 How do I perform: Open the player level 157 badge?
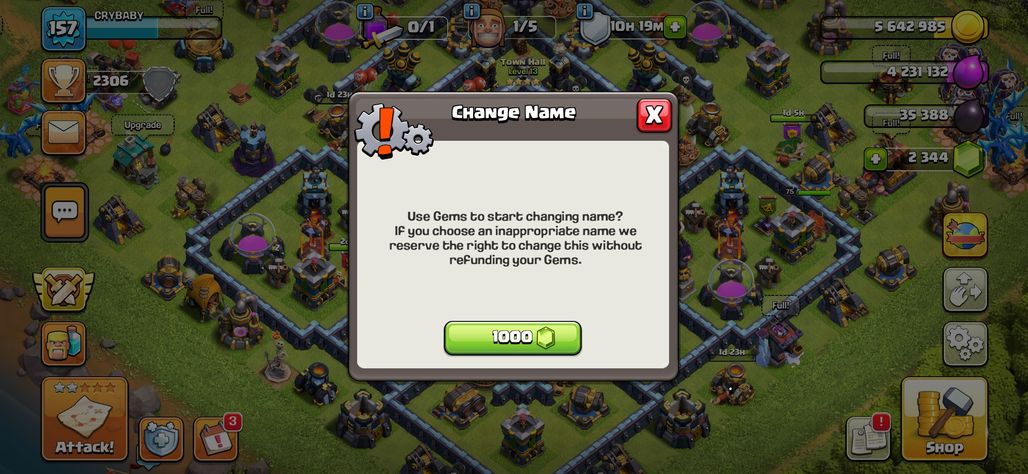click(64, 28)
